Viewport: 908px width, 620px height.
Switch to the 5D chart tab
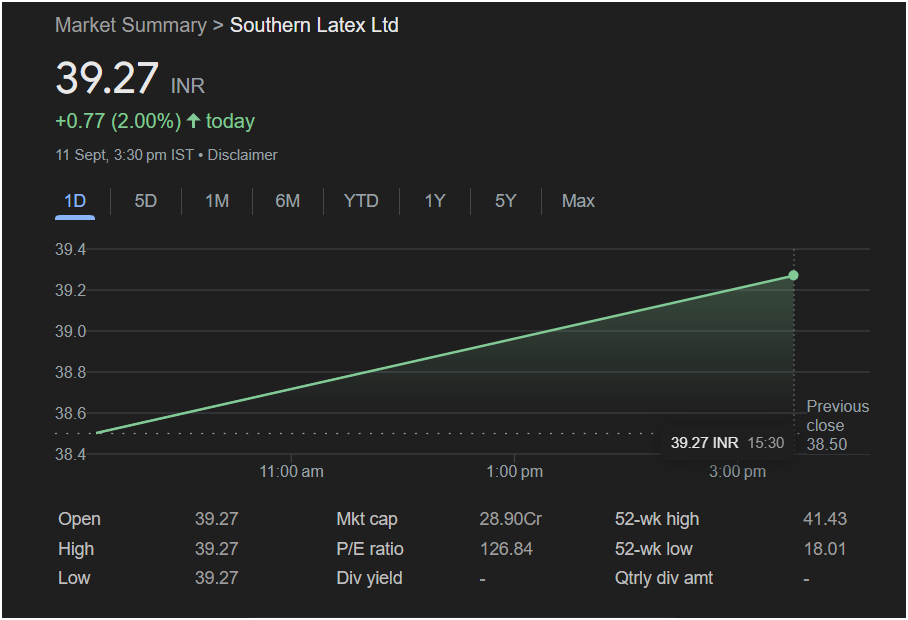(x=146, y=201)
